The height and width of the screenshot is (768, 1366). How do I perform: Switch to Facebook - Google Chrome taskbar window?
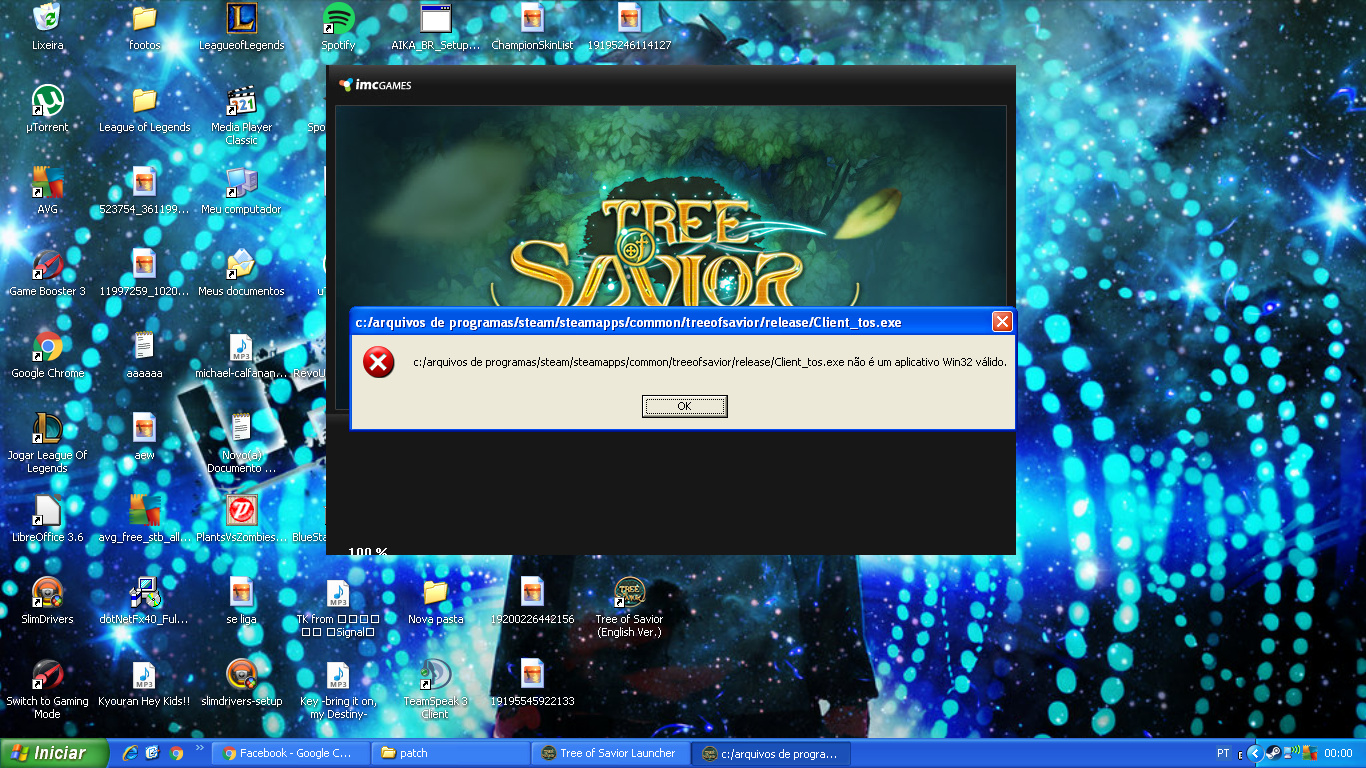point(290,753)
